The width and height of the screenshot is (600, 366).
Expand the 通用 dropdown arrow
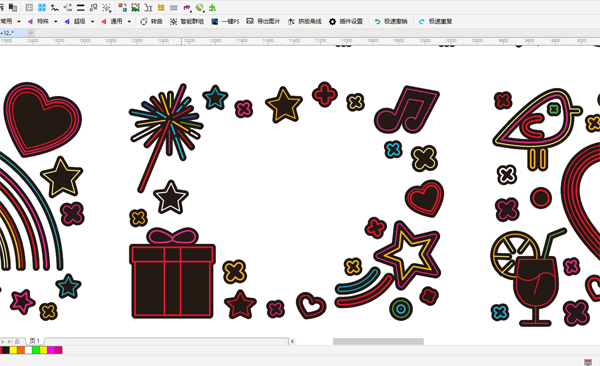point(129,21)
